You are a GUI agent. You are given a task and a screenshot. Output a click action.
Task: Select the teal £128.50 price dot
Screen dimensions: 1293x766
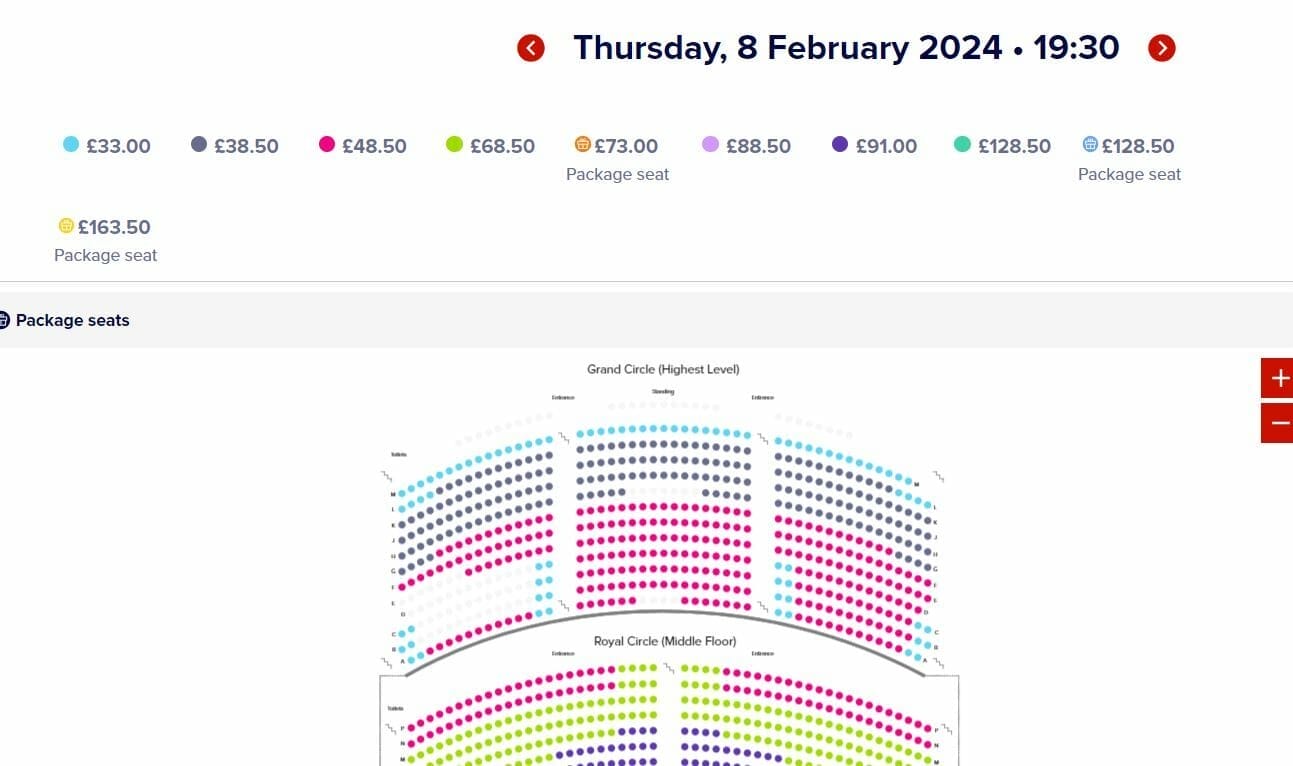coord(962,145)
